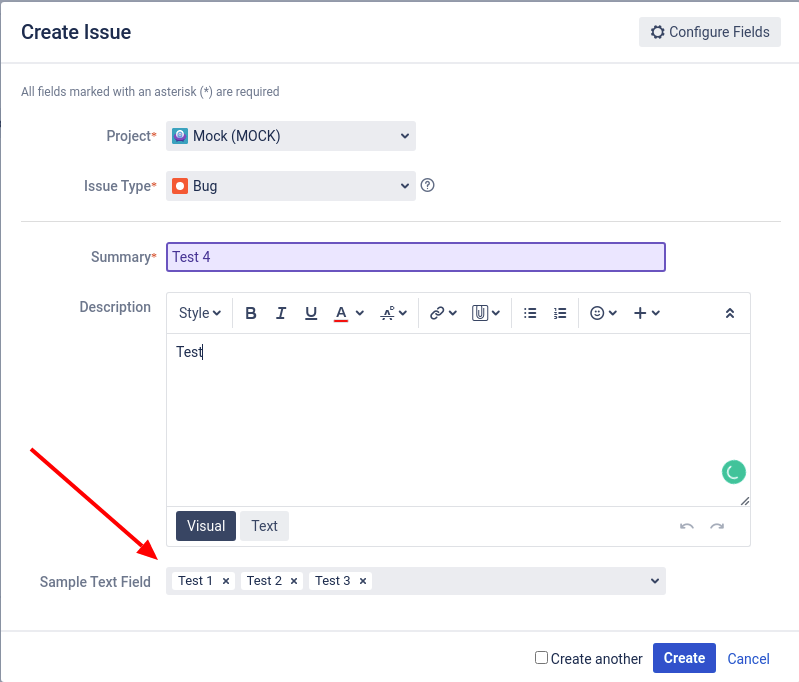Insert a bulleted list
Image resolution: width=799 pixels, height=682 pixels.
pyautogui.click(x=530, y=313)
